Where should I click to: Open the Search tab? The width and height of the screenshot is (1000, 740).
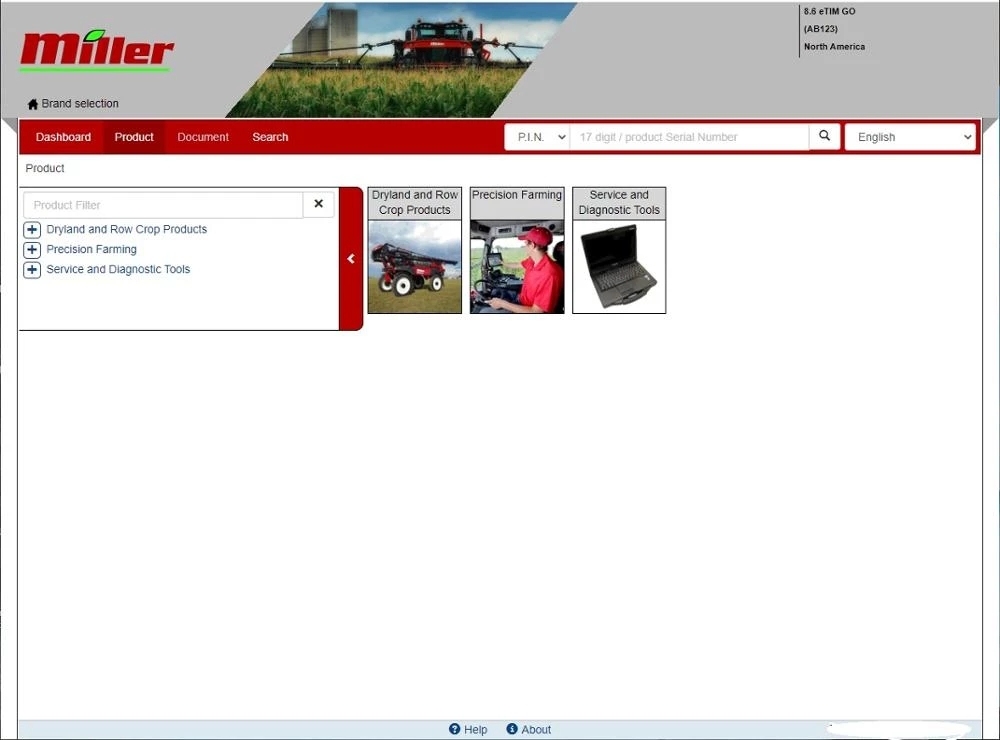pos(269,136)
